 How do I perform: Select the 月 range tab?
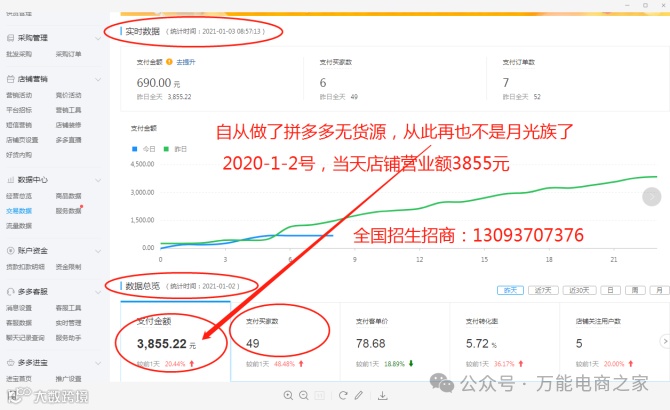(x=659, y=290)
